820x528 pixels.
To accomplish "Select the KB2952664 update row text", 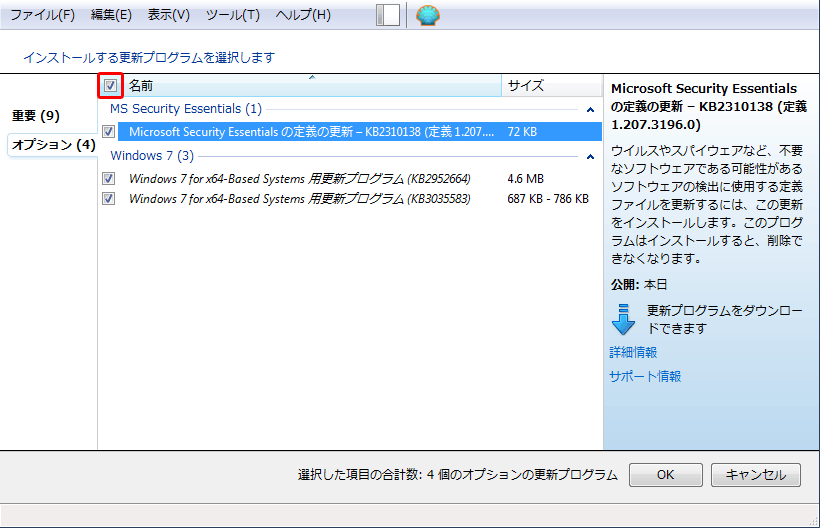I will tap(300, 179).
